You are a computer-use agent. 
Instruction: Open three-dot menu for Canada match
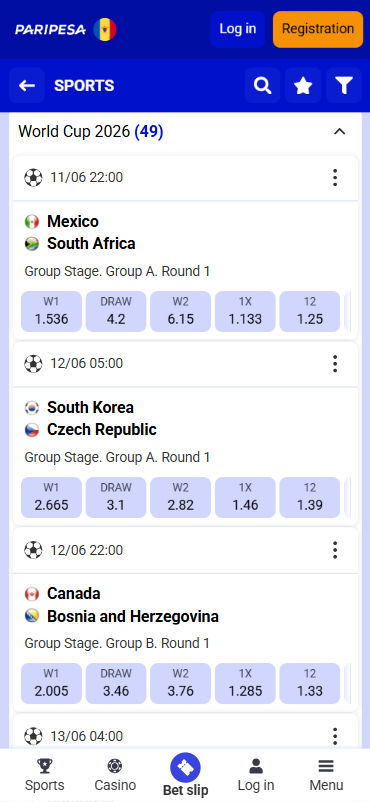[335, 550]
